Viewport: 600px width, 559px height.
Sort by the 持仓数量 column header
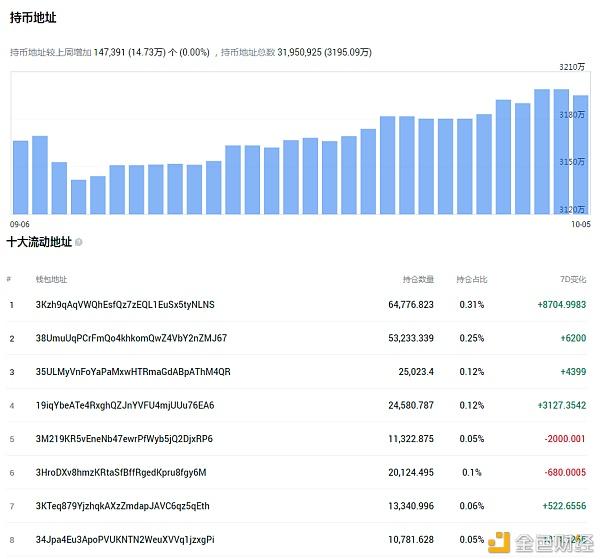(x=418, y=279)
